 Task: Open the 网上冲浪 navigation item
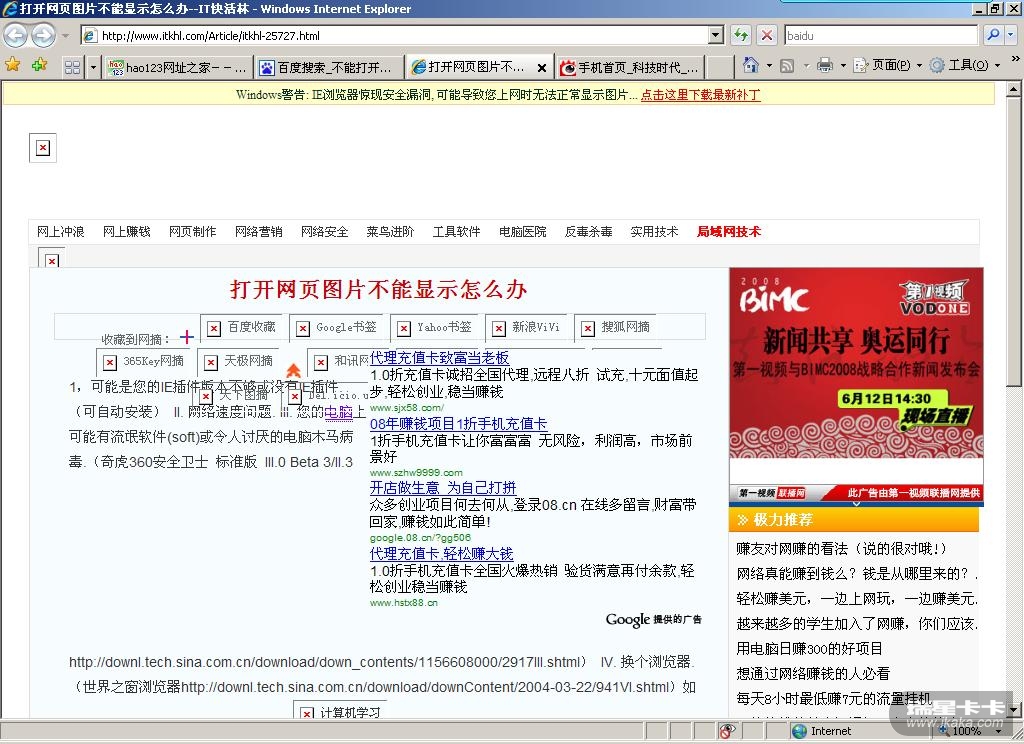(x=61, y=232)
